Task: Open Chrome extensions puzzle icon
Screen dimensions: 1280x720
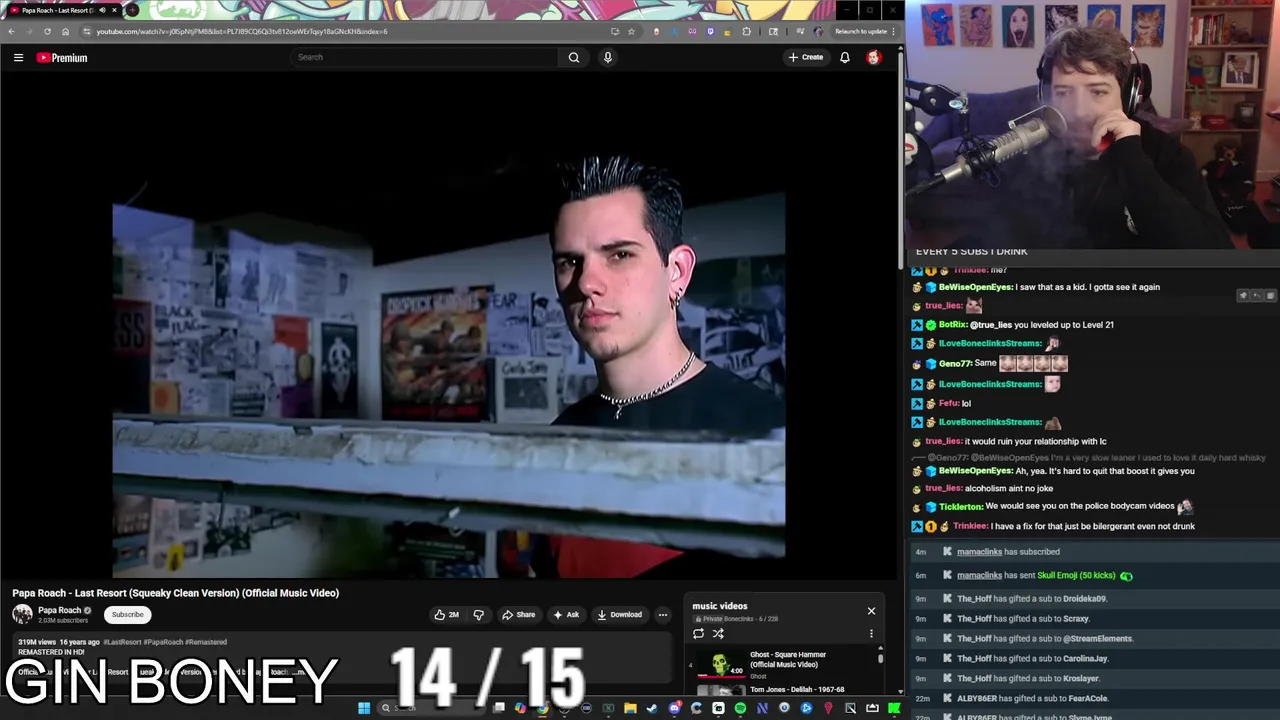Action: click(x=746, y=31)
